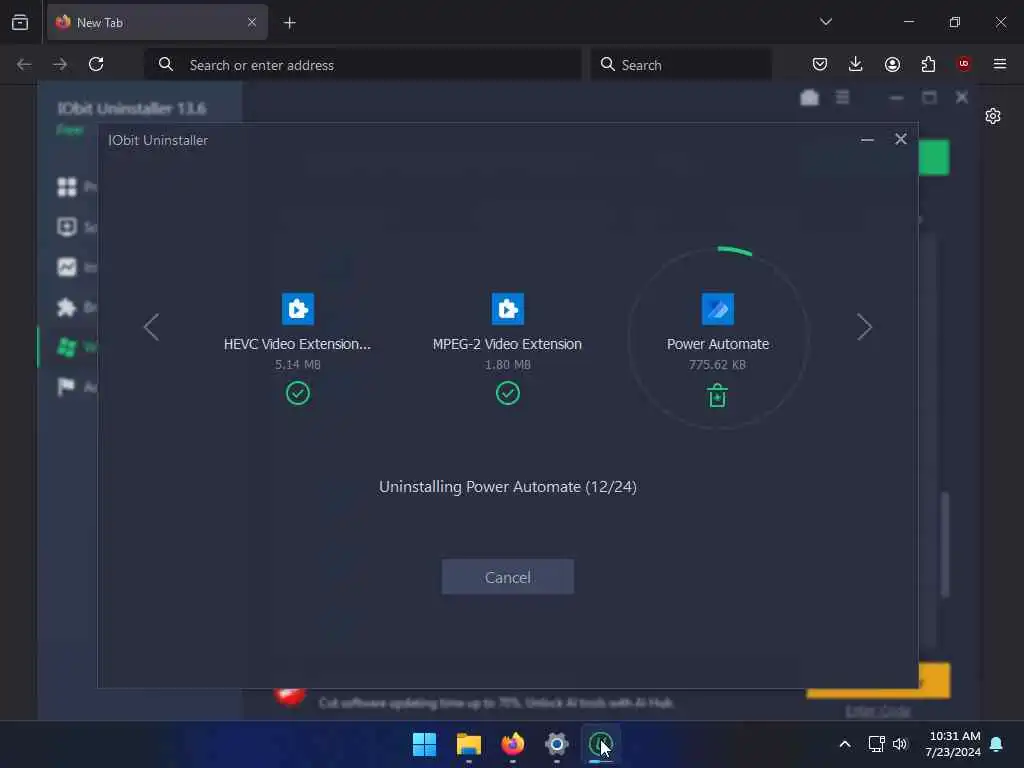
Task: Select Programs icon in IObit sidebar
Action: pos(67,187)
